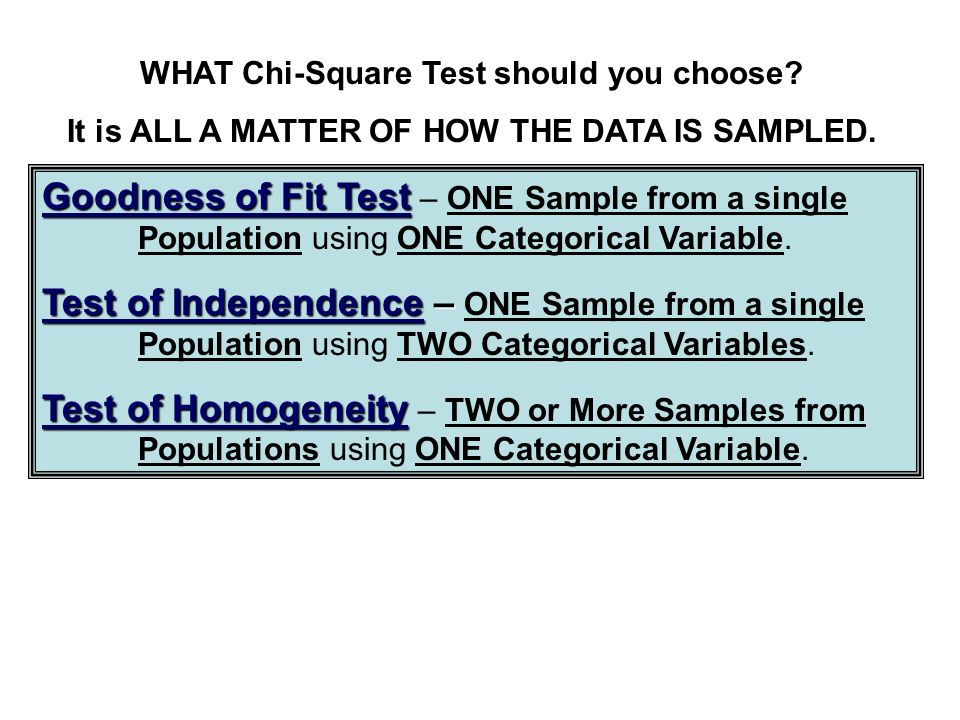Click 'ONE Categorical Variable' under Goodness of Fit
Screen dimensions: 960x720
[x=590, y=239]
